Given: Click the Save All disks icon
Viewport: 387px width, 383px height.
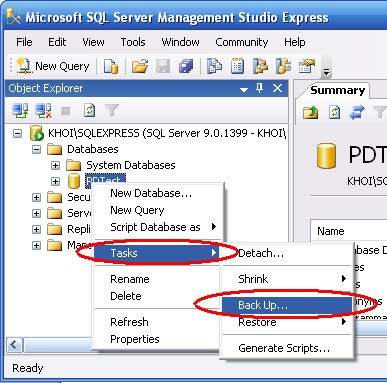Looking at the screenshot, I should coord(186,66).
